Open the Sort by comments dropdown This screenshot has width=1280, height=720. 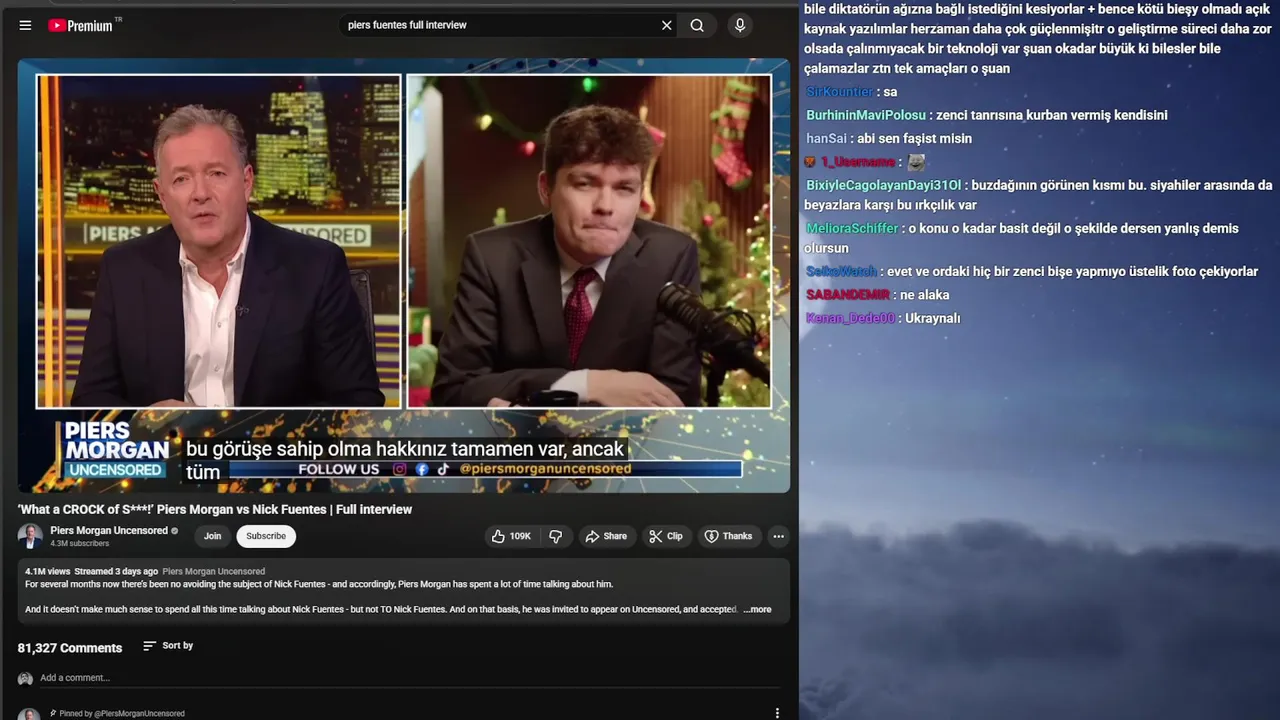168,646
